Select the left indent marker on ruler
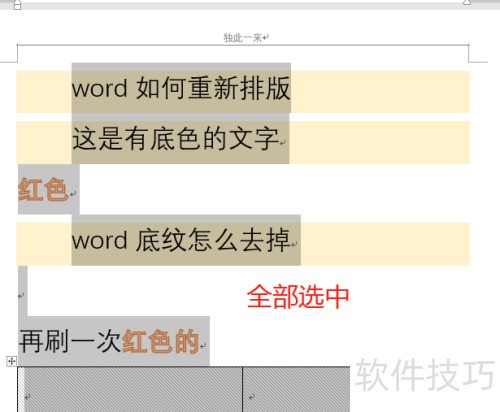Image resolution: width=500 pixels, height=412 pixels. (x=17, y=5)
